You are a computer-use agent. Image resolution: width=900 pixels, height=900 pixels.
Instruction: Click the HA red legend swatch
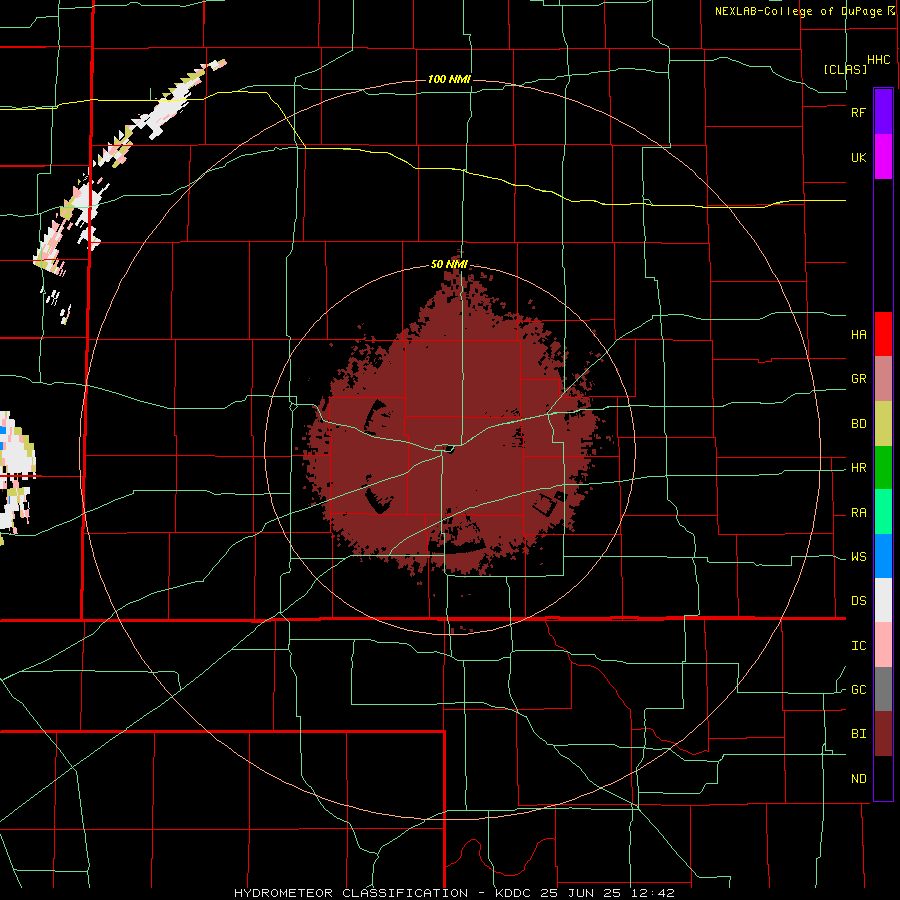pyautogui.click(x=883, y=334)
